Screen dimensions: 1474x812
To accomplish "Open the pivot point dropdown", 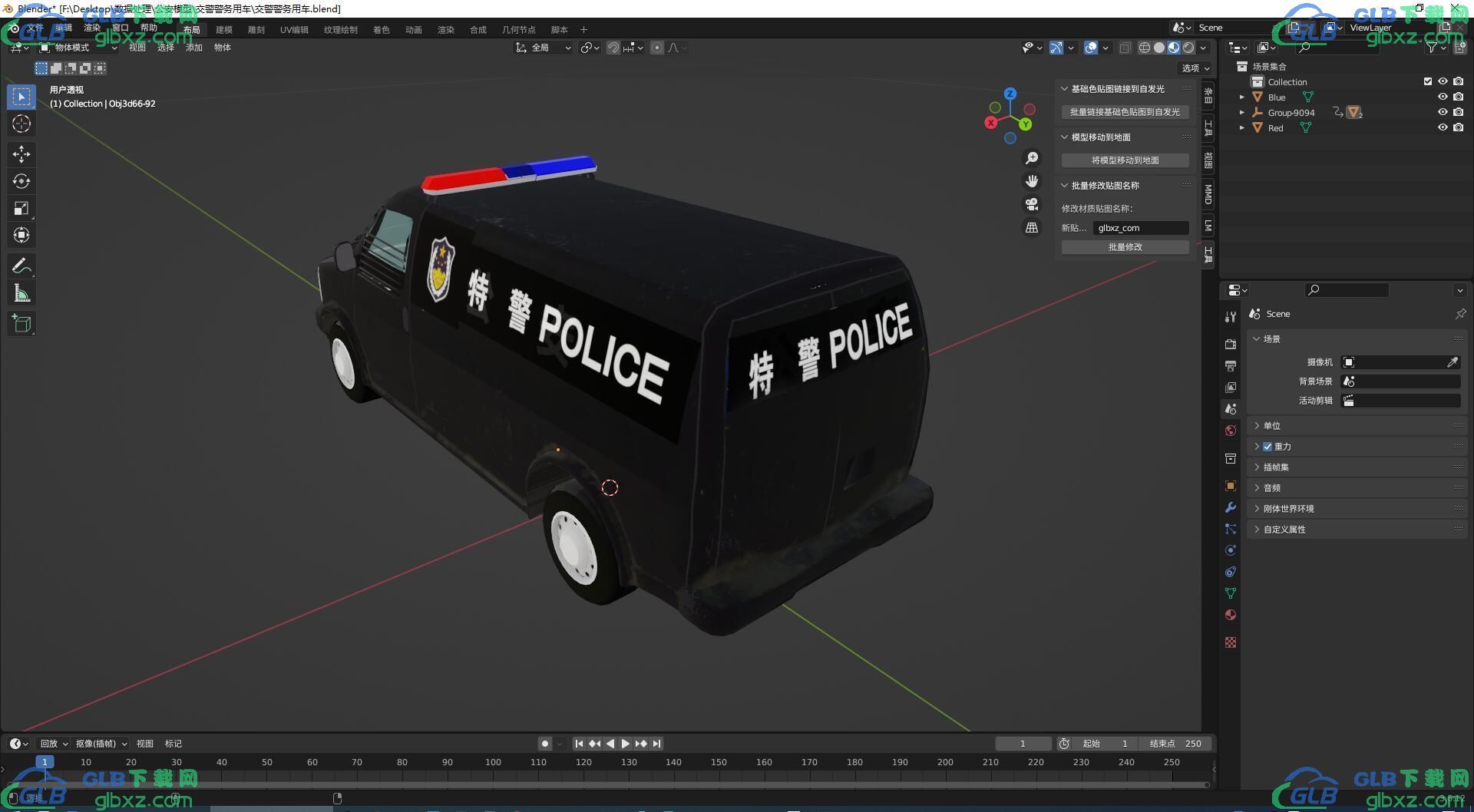I will point(590,48).
